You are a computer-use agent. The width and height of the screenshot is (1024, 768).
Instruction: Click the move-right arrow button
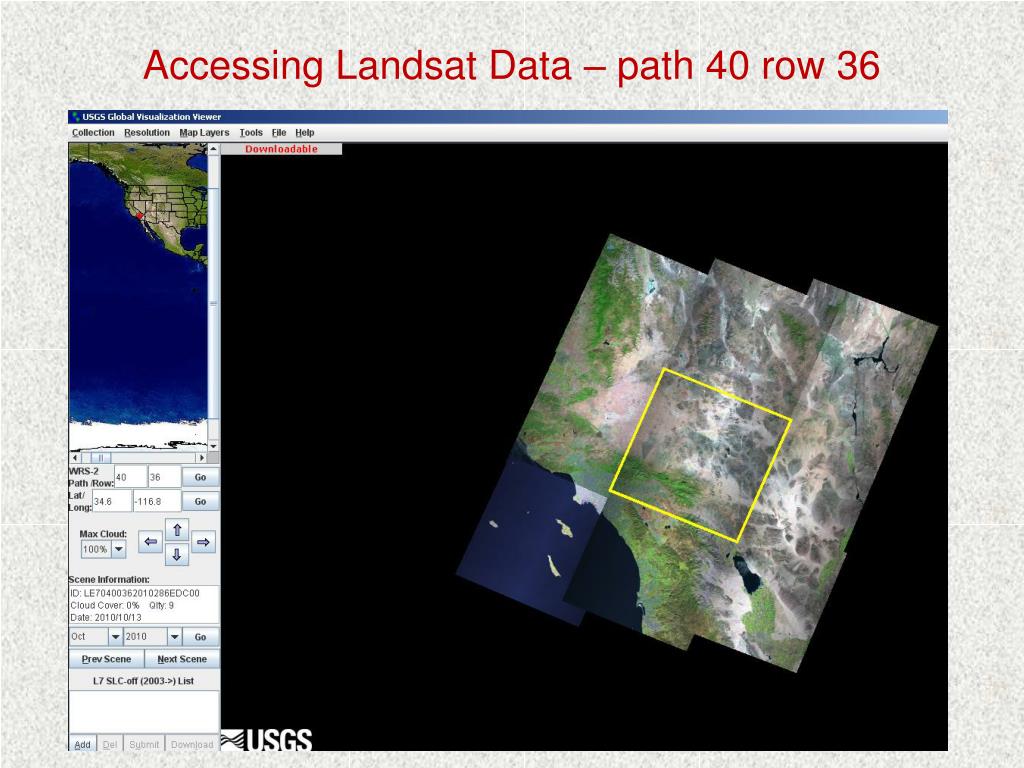[x=203, y=542]
